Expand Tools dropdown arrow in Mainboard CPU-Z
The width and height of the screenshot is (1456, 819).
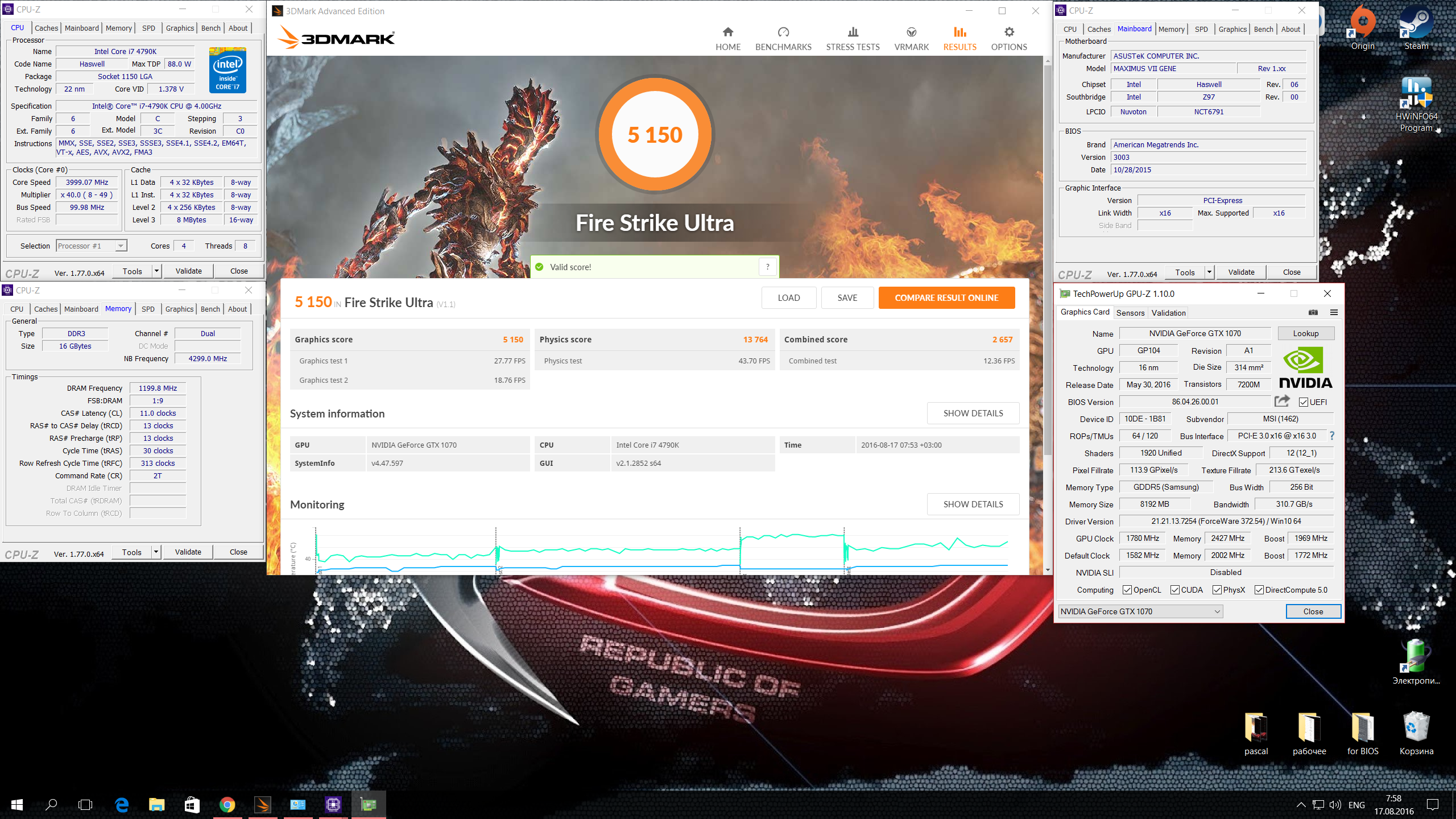(x=1209, y=272)
